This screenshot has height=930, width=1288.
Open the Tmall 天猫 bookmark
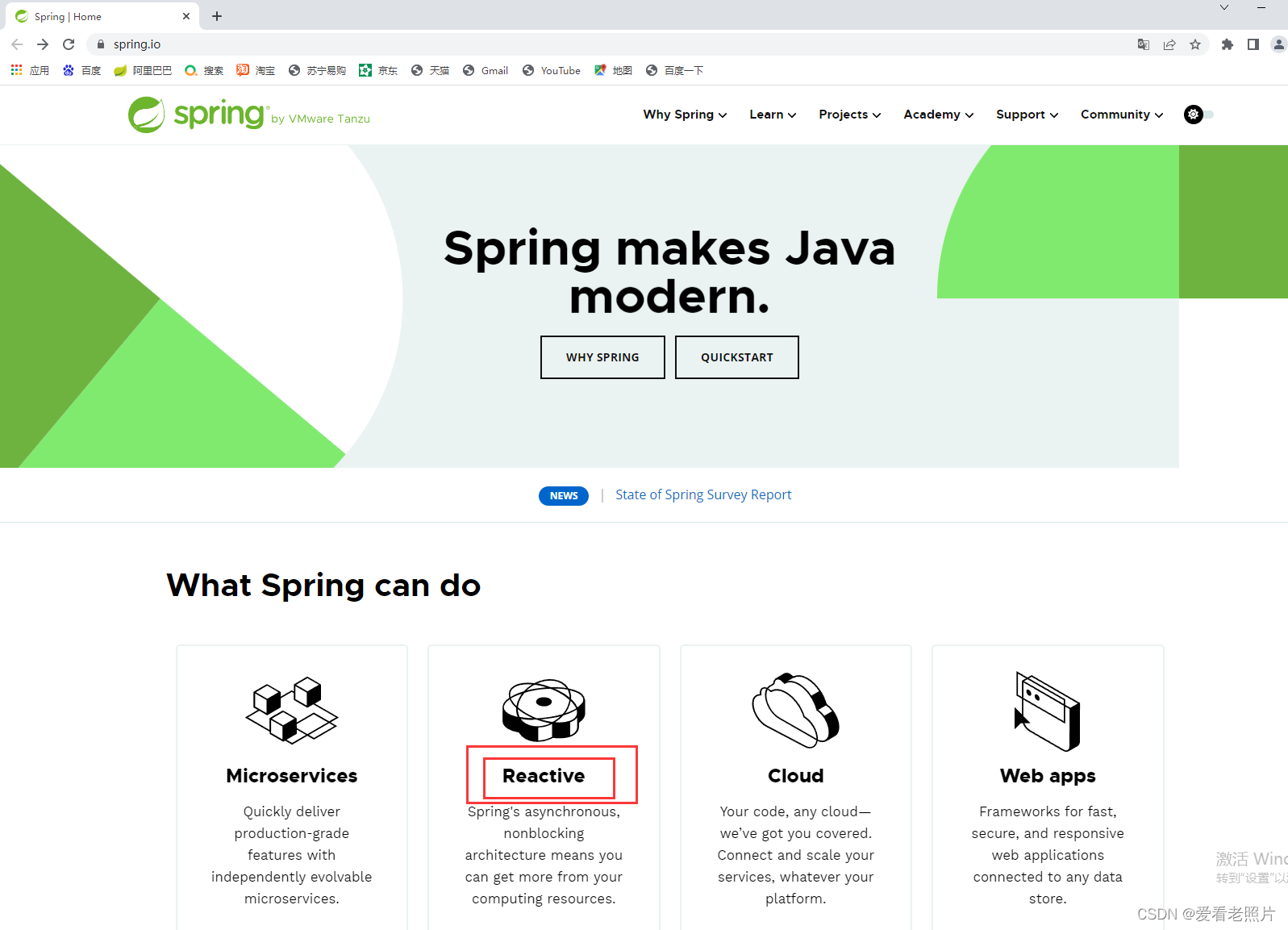point(430,70)
